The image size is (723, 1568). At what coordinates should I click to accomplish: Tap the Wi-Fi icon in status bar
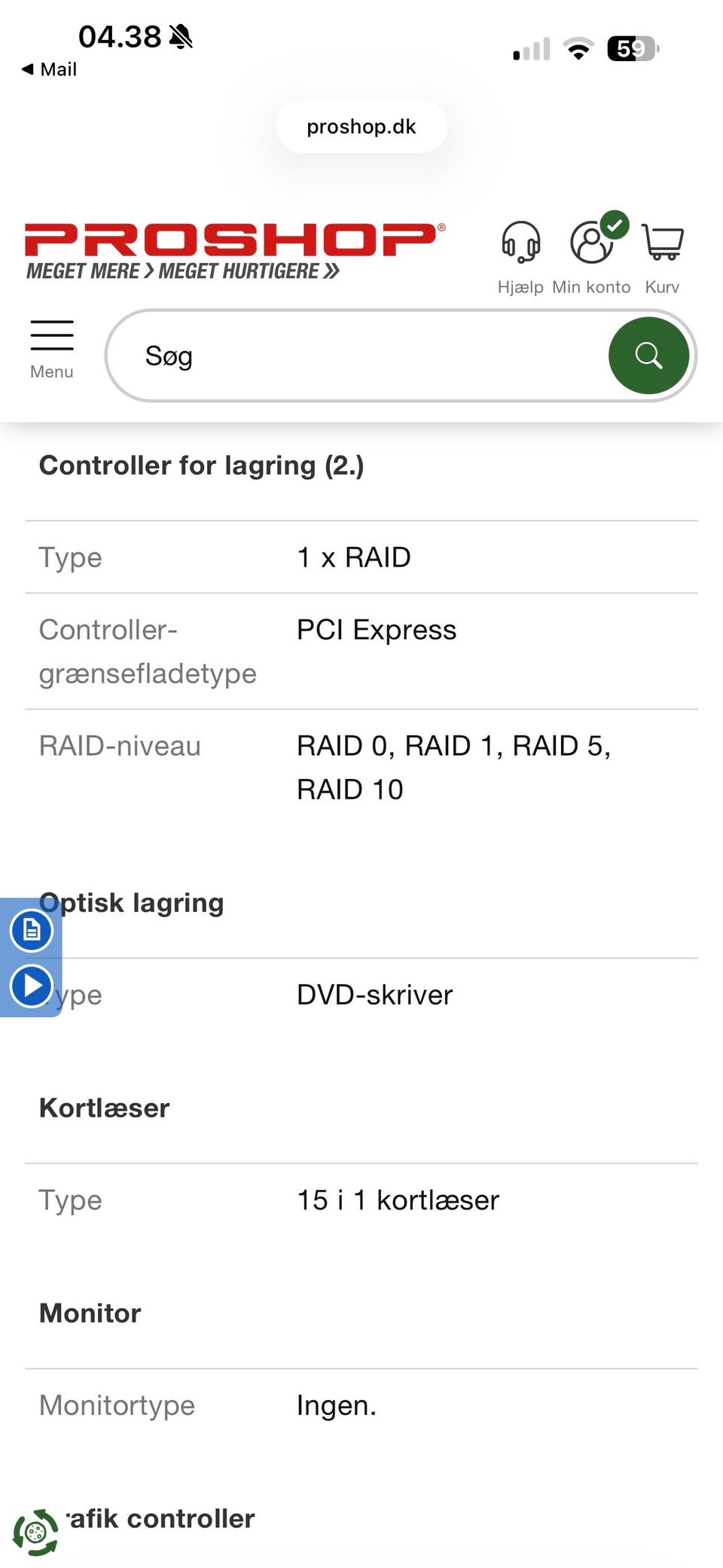[x=578, y=50]
